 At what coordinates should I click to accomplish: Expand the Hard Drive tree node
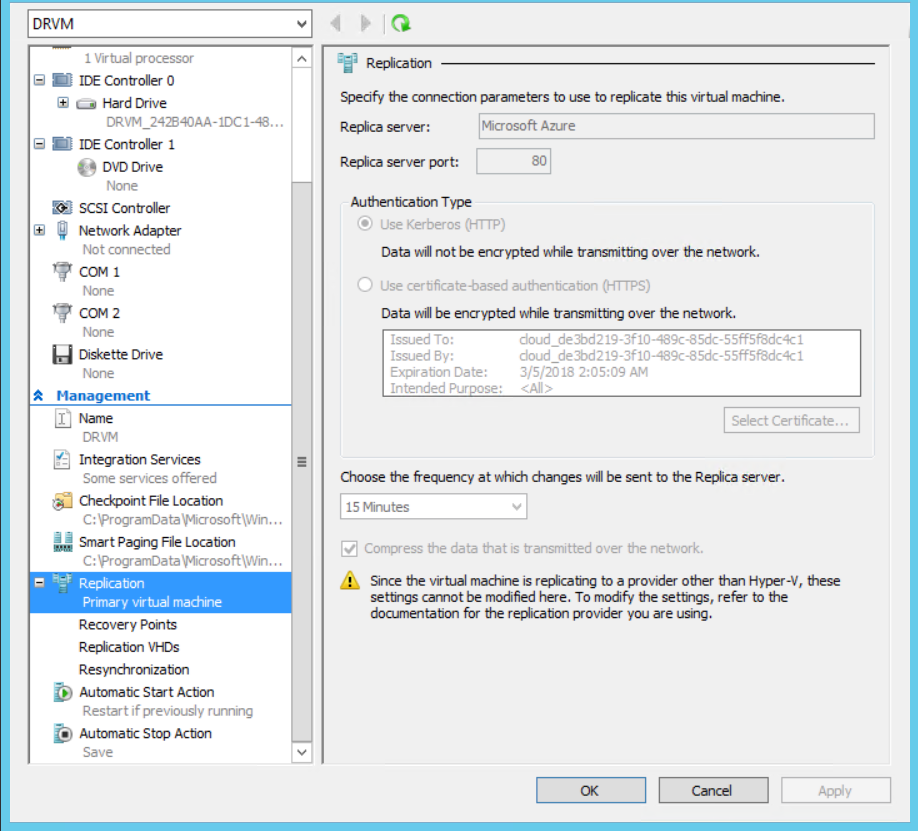click(x=63, y=103)
